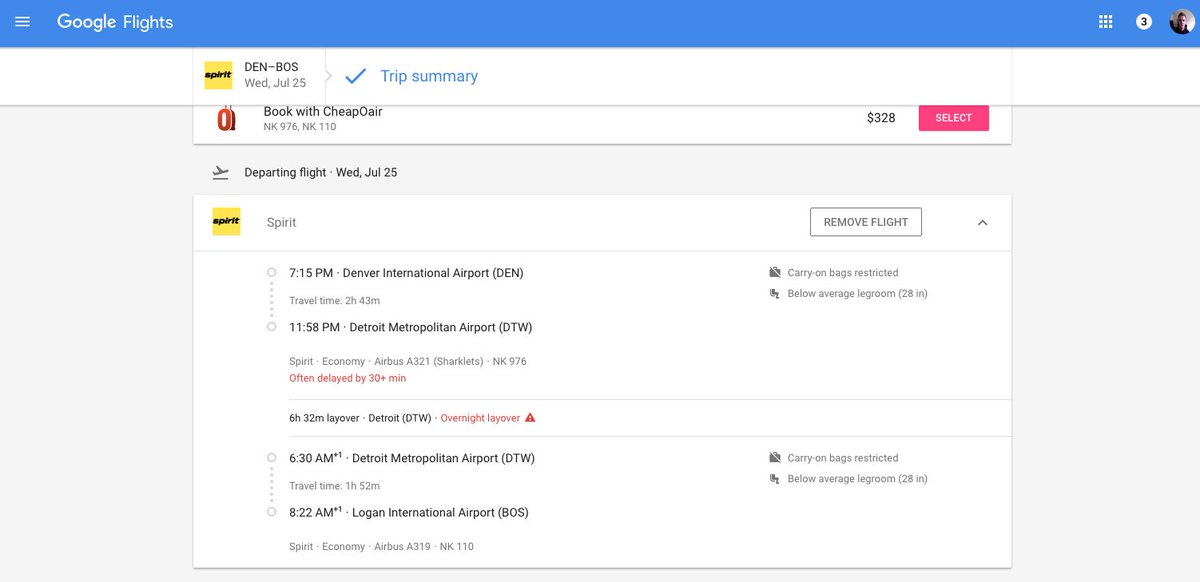The width and height of the screenshot is (1200, 582).
Task: Click the Often delayed by 30+ min warning
Action: (x=347, y=378)
